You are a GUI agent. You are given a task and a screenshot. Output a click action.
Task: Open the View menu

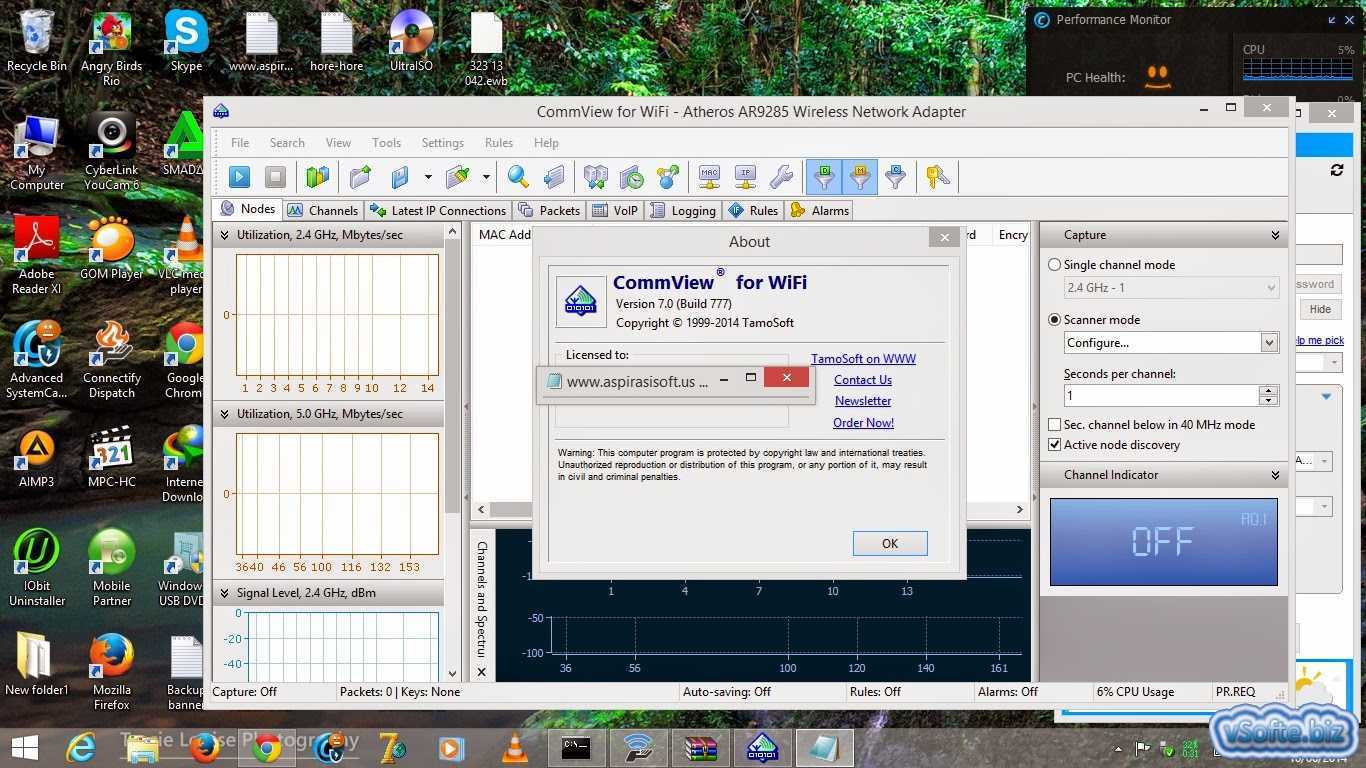(x=338, y=143)
